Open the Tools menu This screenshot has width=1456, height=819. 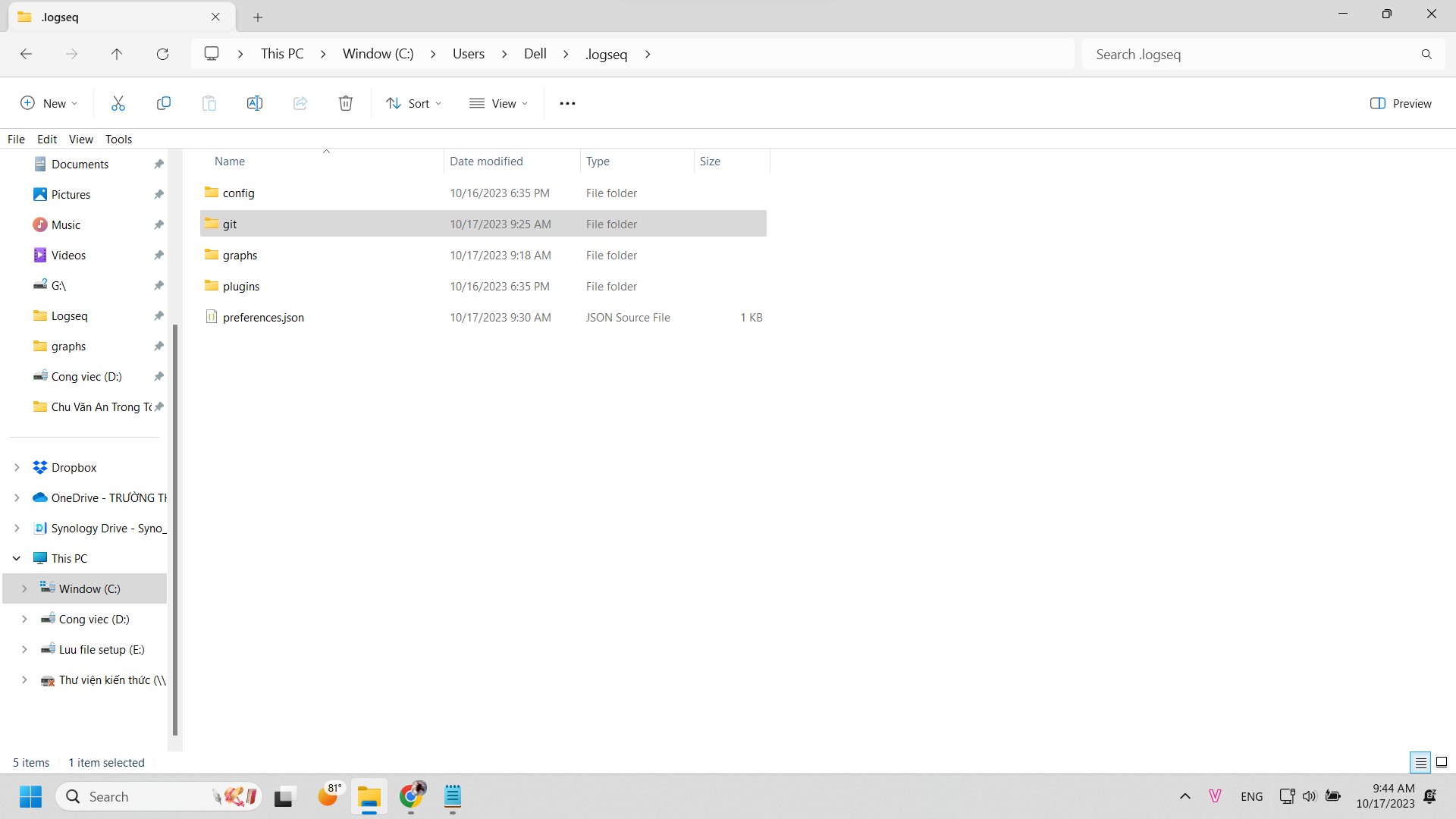click(x=118, y=139)
